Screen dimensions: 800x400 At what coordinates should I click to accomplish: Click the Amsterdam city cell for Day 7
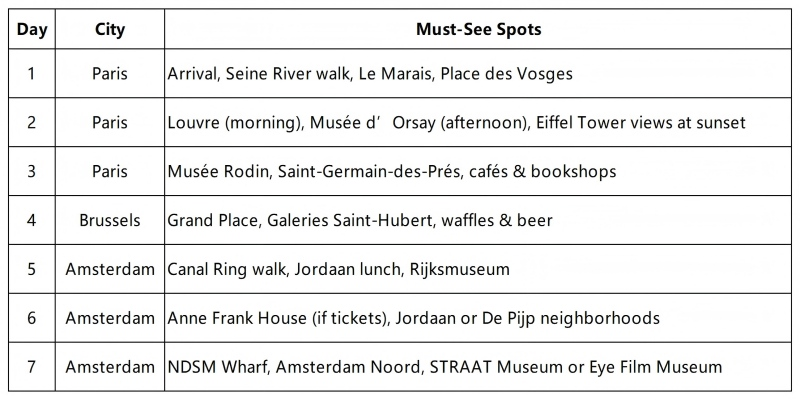click(110, 367)
